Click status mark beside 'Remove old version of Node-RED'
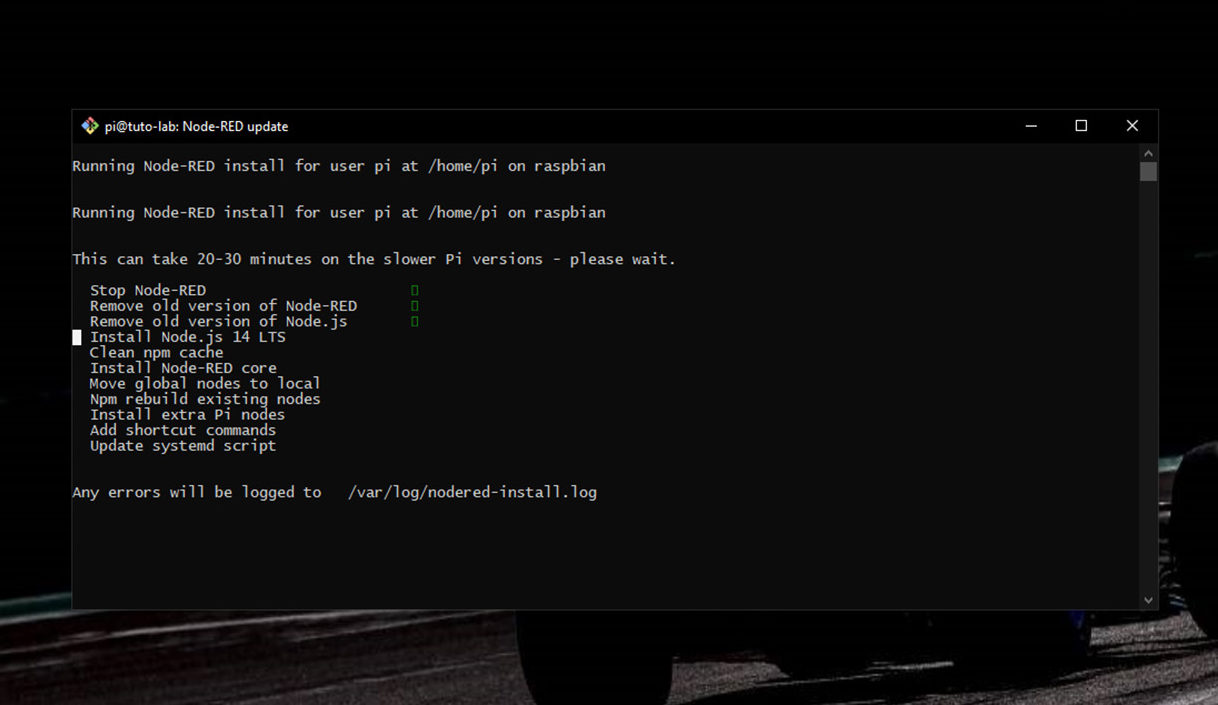1218x705 pixels. pos(415,306)
